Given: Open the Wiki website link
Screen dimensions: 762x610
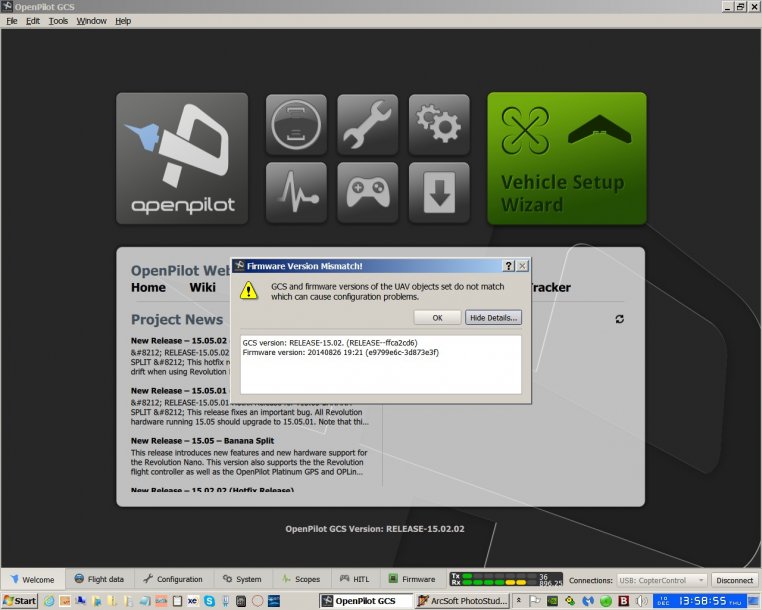Looking at the screenshot, I should [x=203, y=288].
